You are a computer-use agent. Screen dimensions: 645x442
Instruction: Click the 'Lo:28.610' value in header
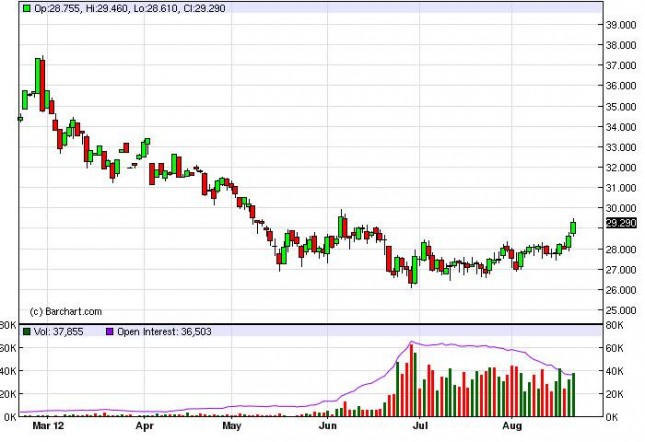click(x=155, y=8)
